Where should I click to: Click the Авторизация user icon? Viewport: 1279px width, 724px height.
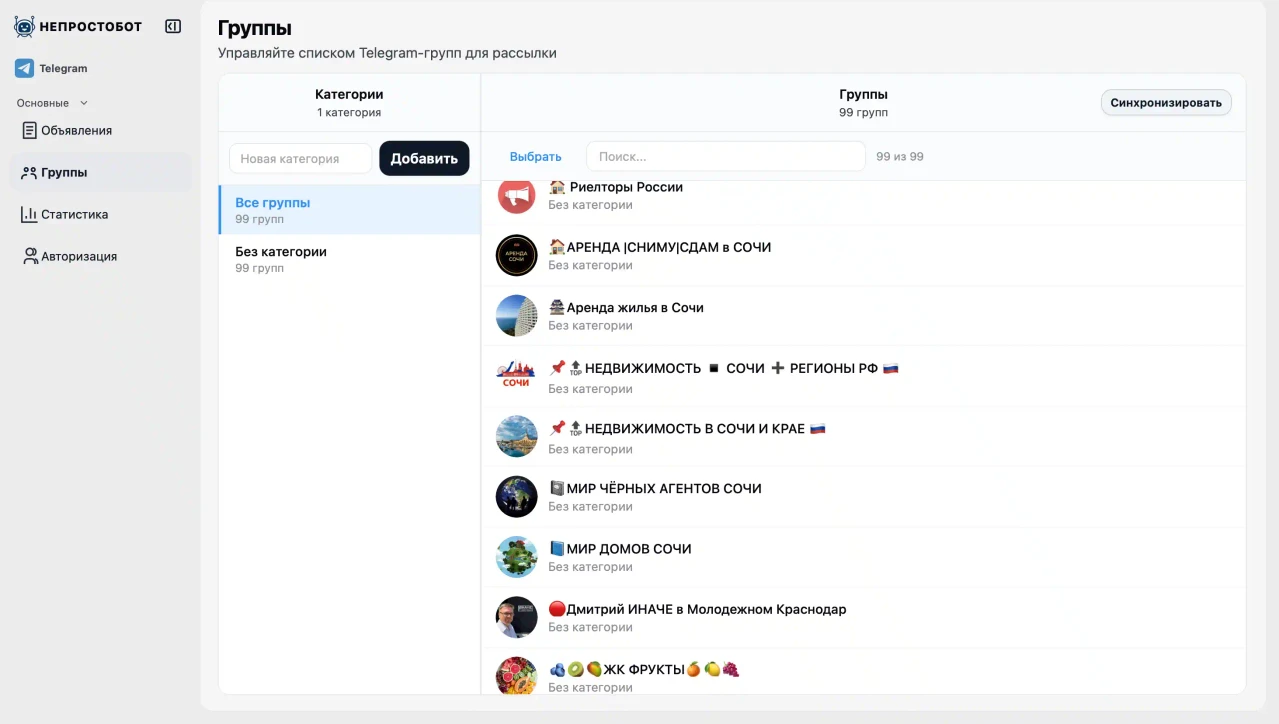coord(30,256)
